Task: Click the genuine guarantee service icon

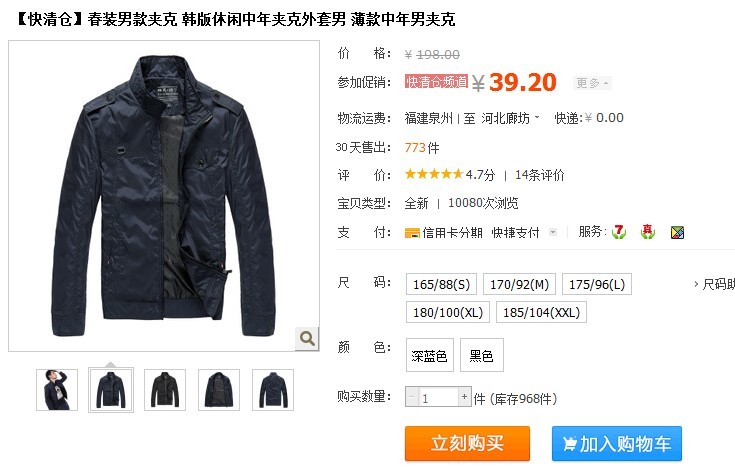Action: [x=648, y=232]
